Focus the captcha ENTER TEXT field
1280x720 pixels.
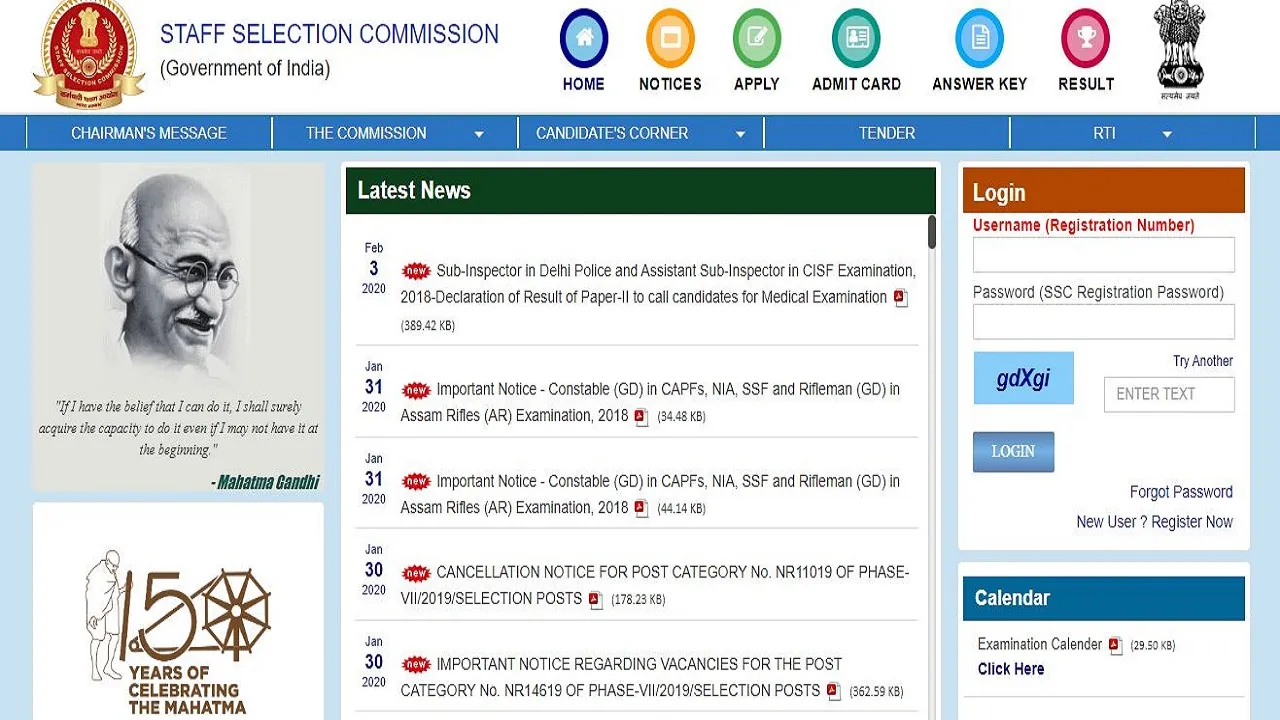1169,394
